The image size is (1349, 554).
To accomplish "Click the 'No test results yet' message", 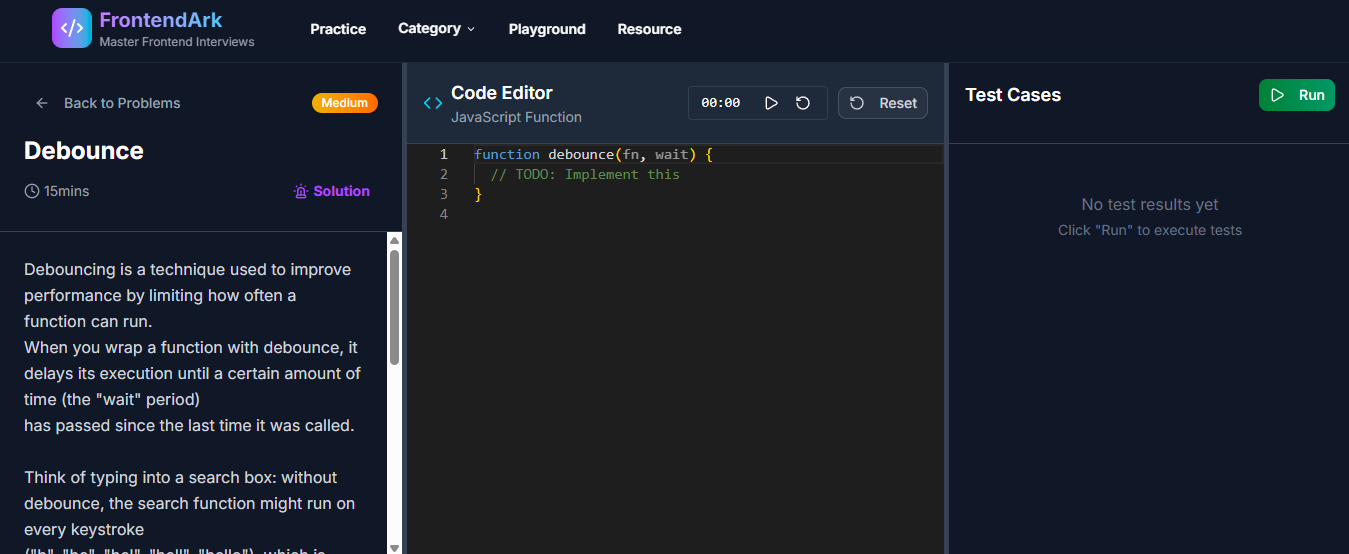I will point(1150,204).
